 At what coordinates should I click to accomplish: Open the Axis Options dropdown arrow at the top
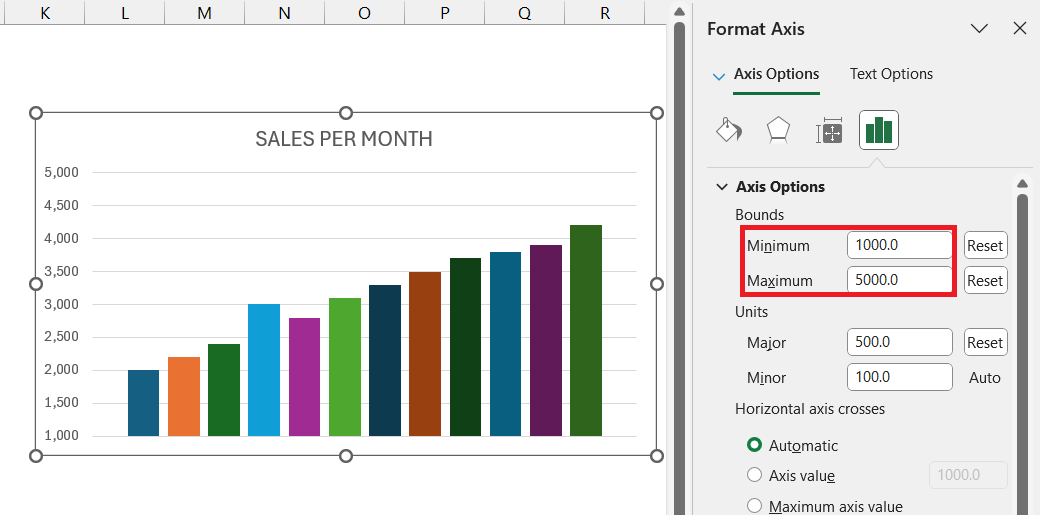[718, 76]
